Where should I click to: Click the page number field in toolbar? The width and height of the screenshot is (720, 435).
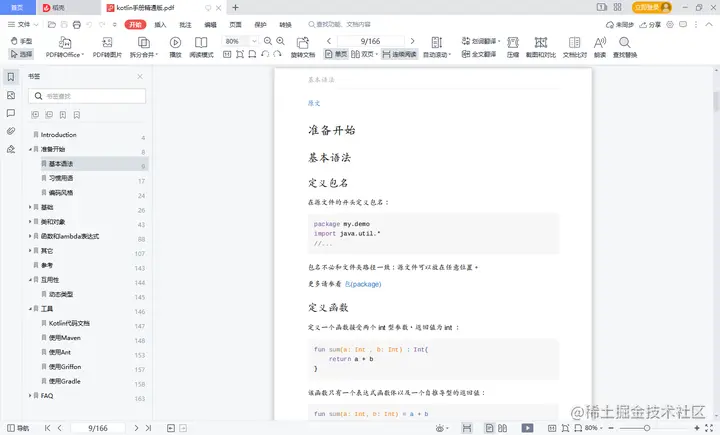coord(371,41)
